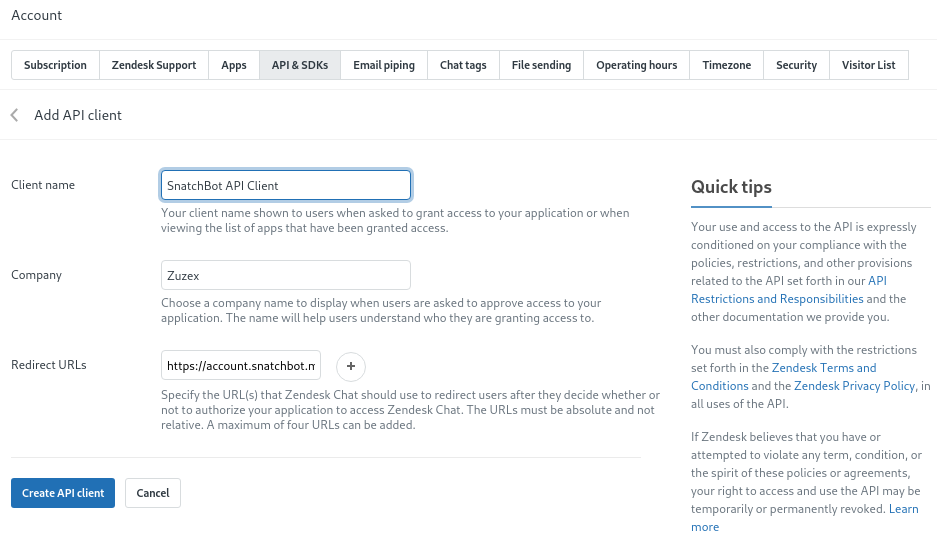Open Zendesk Terms and Conditions link
937x551 pixels.
coord(783,377)
